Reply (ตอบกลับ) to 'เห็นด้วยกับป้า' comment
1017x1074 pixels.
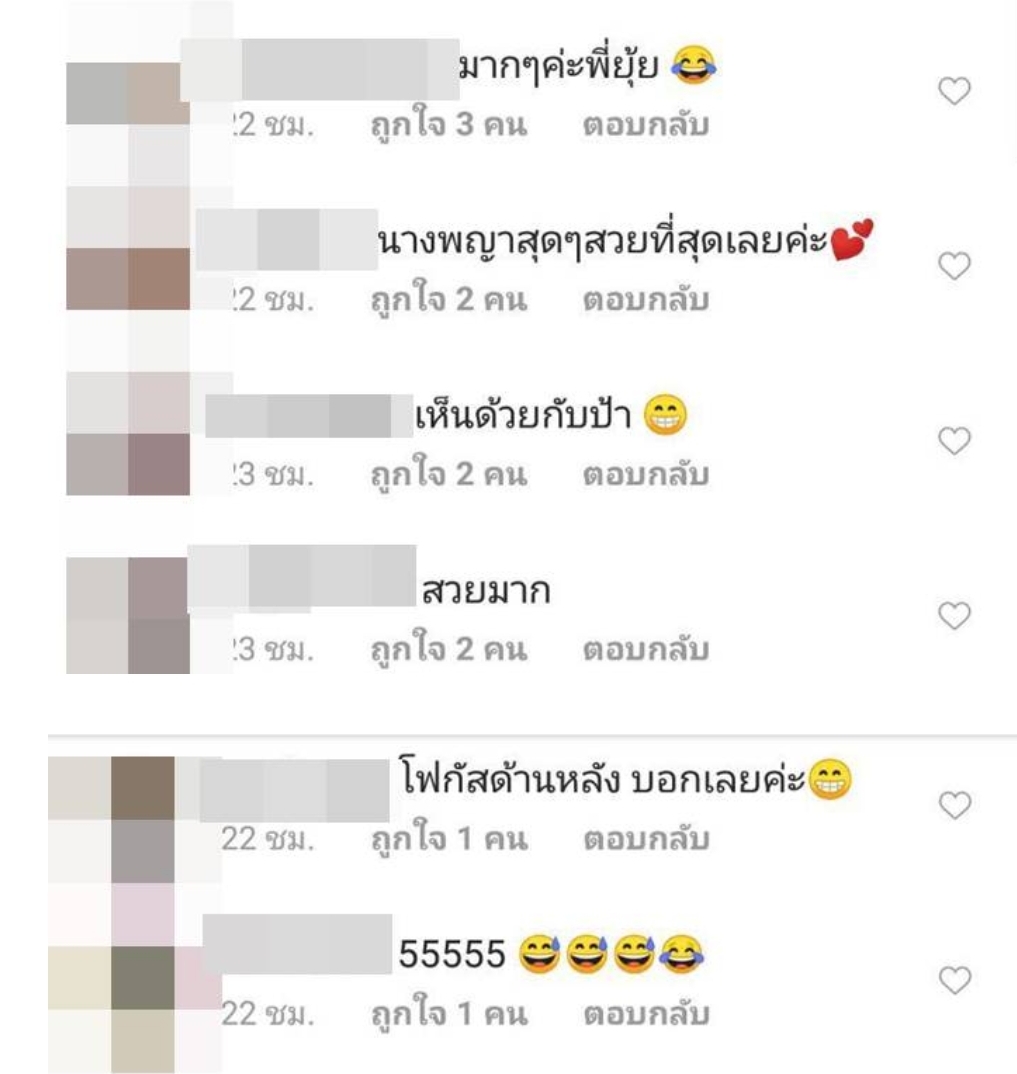pyautogui.click(x=646, y=475)
